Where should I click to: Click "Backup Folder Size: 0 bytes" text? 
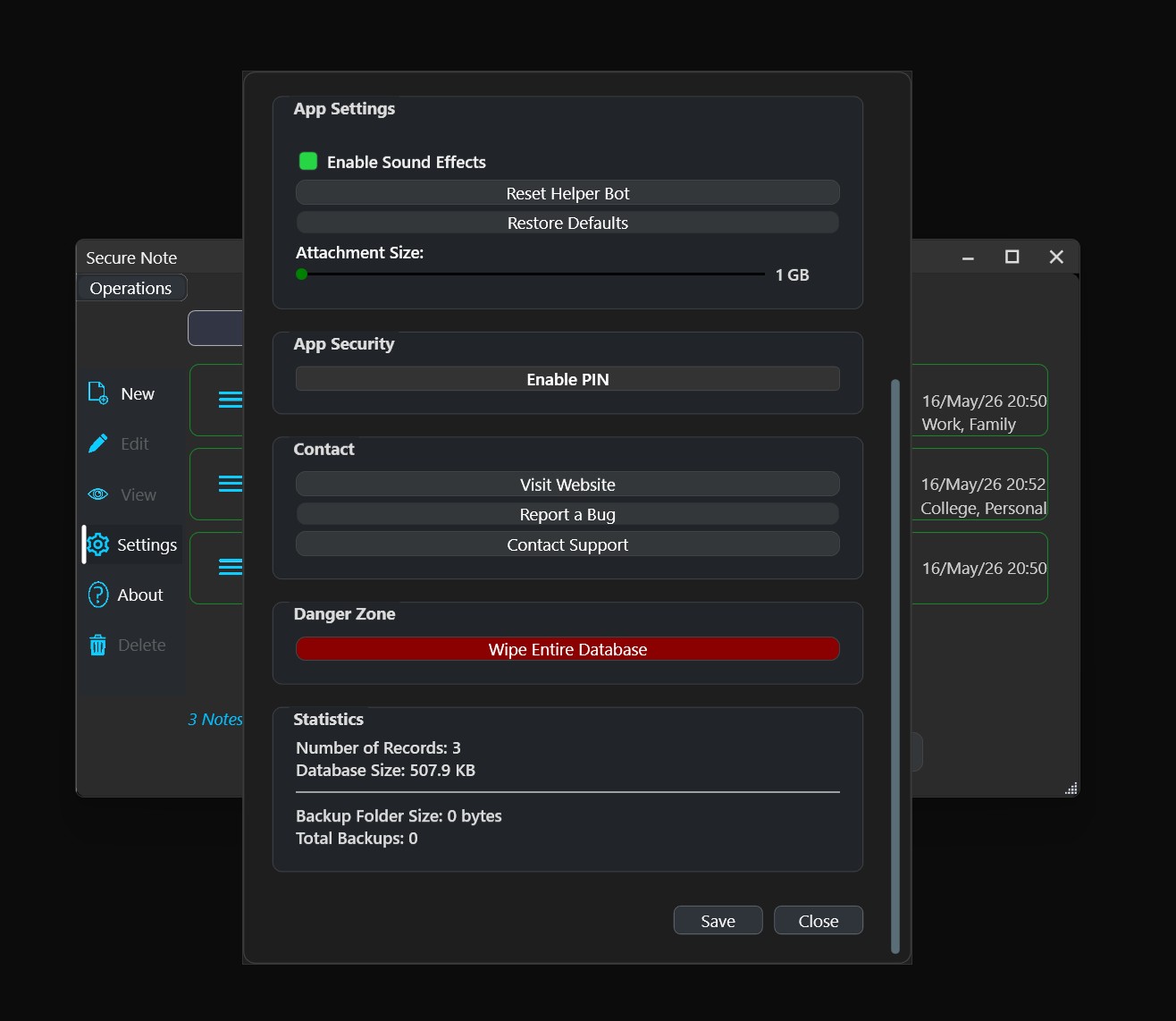[399, 815]
